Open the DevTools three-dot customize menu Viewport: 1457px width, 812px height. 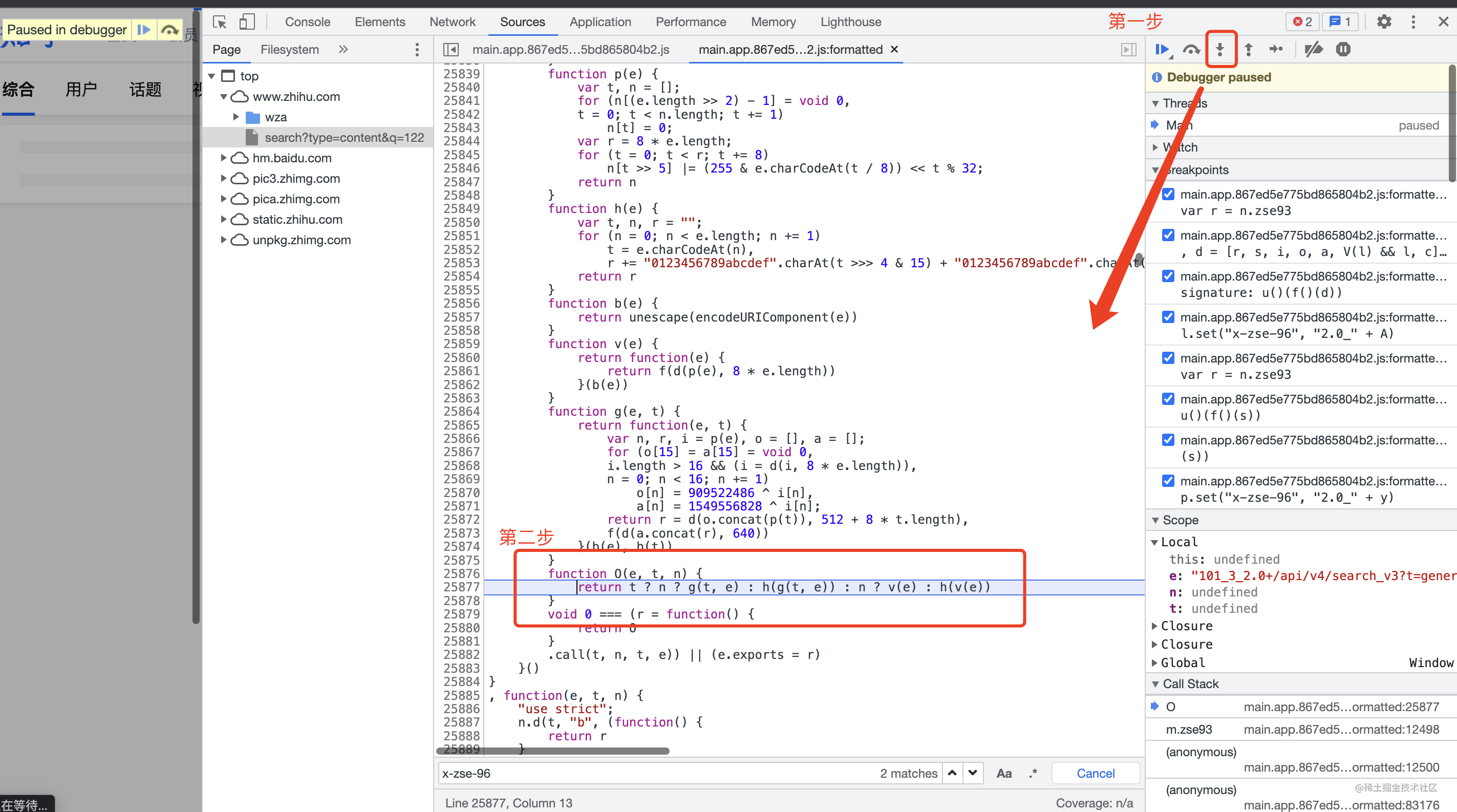pos(1413,22)
